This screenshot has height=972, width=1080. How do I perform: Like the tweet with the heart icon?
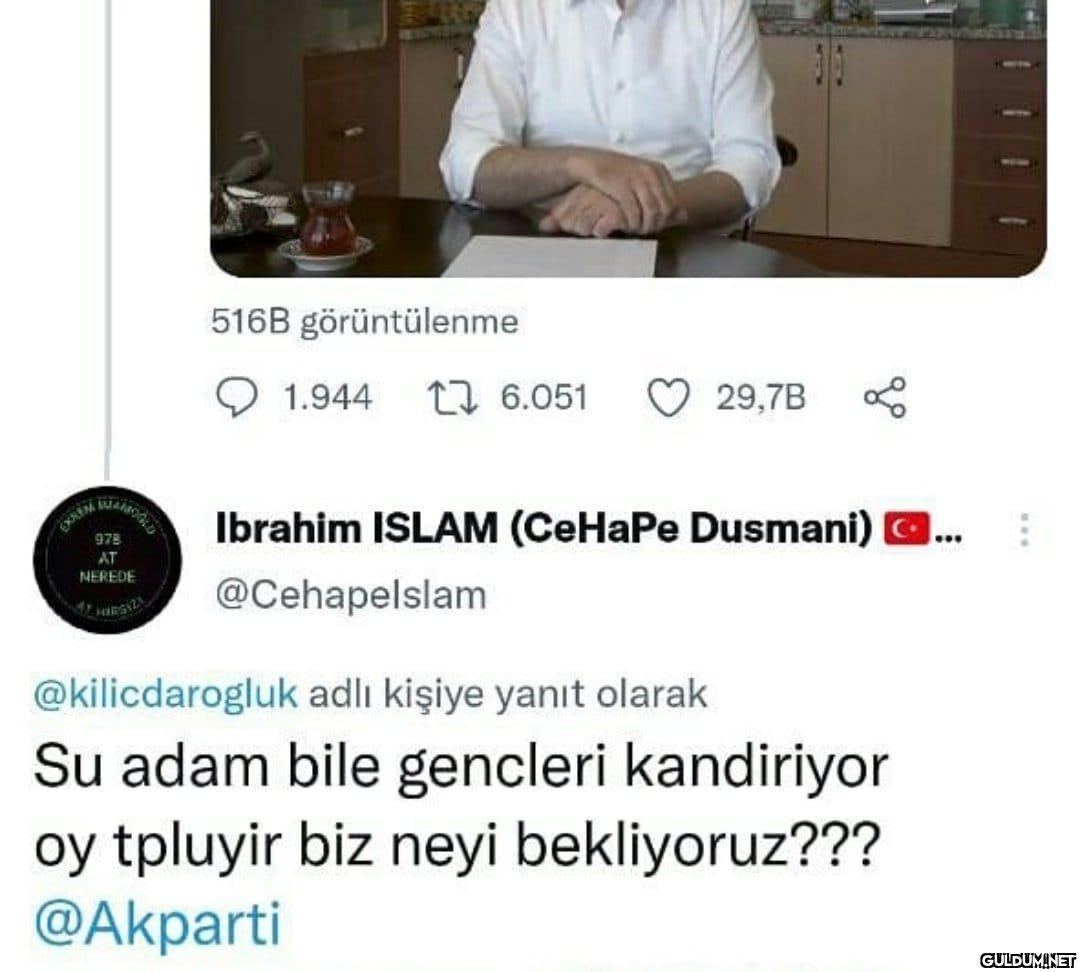669,399
